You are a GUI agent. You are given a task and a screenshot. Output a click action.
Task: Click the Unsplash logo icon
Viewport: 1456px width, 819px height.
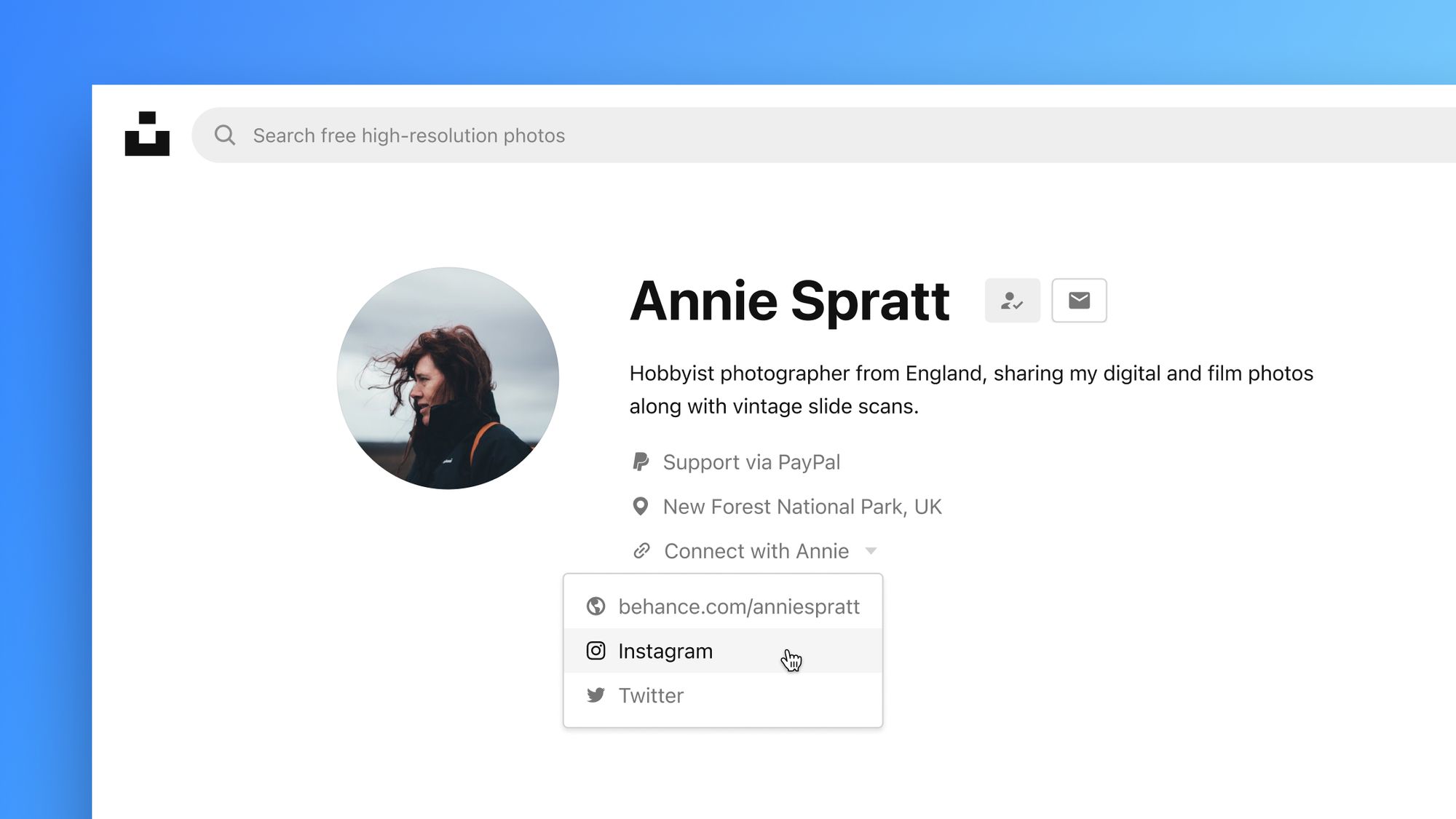point(147,133)
